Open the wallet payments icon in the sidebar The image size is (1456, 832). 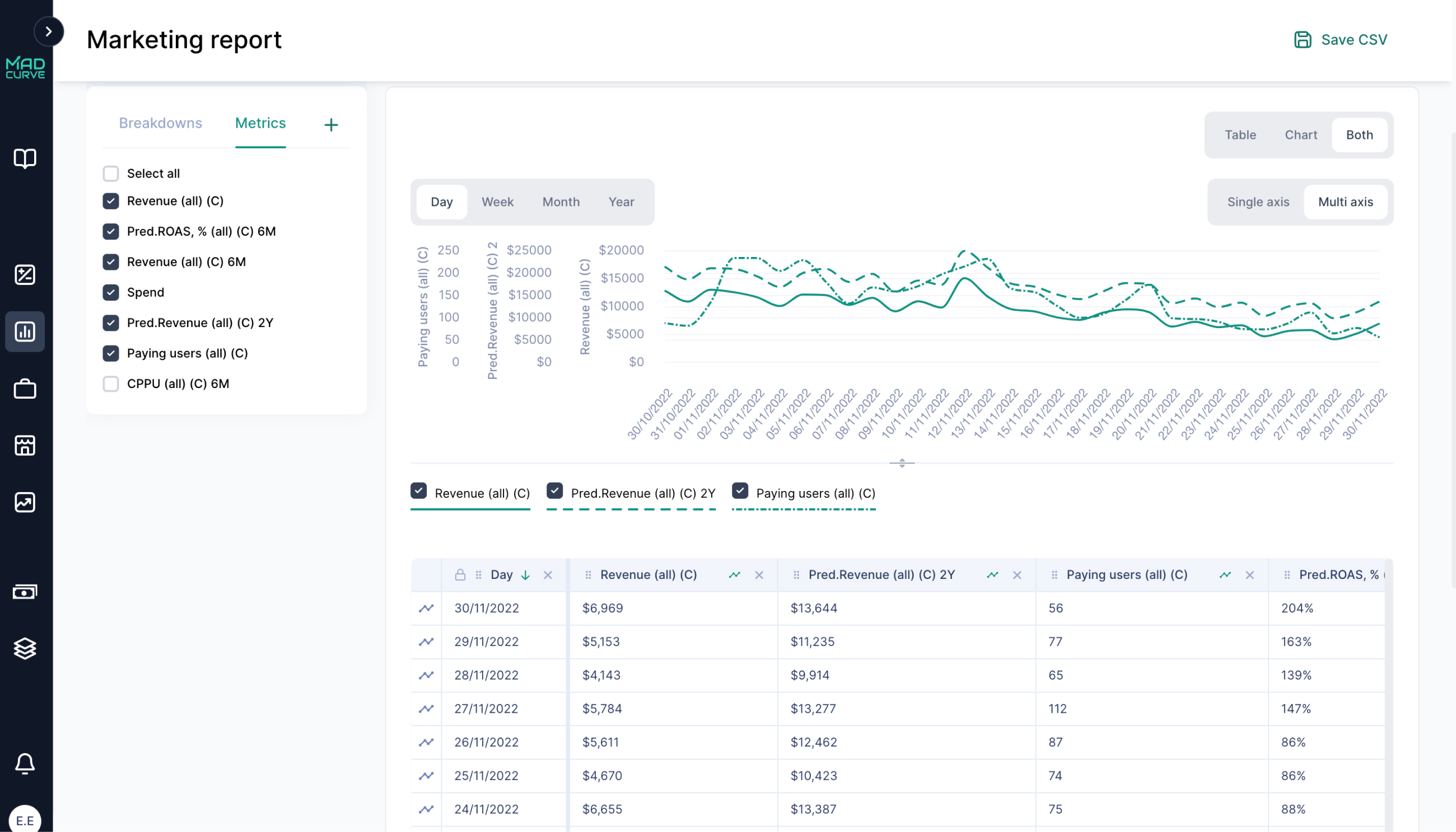pyautogui.click(x=25, y=592)
